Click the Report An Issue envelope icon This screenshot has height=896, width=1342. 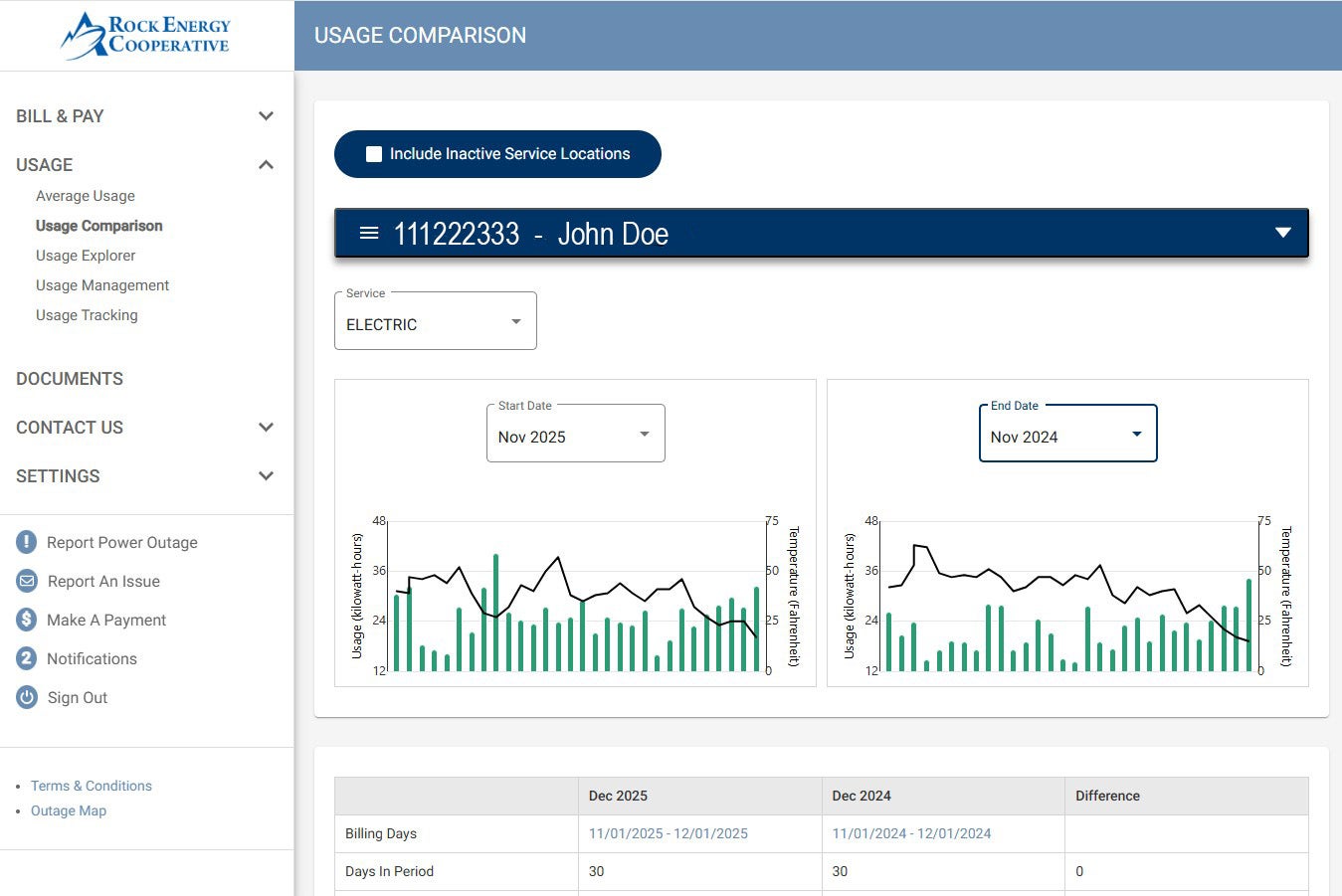click(27, 581)
